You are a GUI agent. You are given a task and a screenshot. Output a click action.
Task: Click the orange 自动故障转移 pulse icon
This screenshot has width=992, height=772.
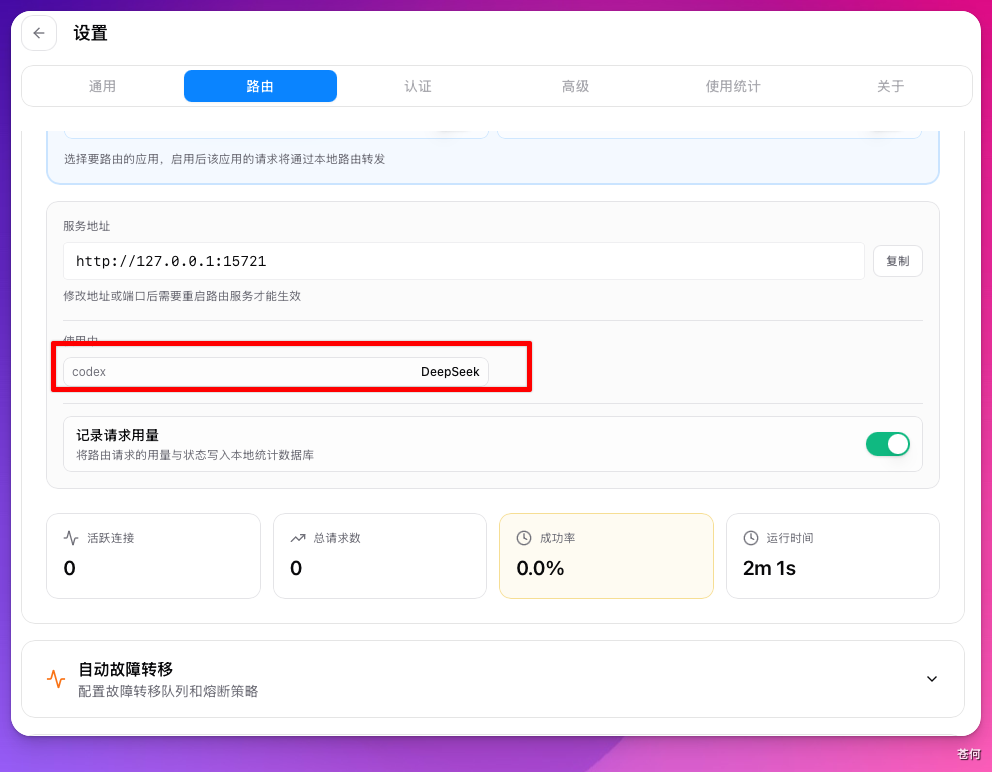tap(56, 679)
